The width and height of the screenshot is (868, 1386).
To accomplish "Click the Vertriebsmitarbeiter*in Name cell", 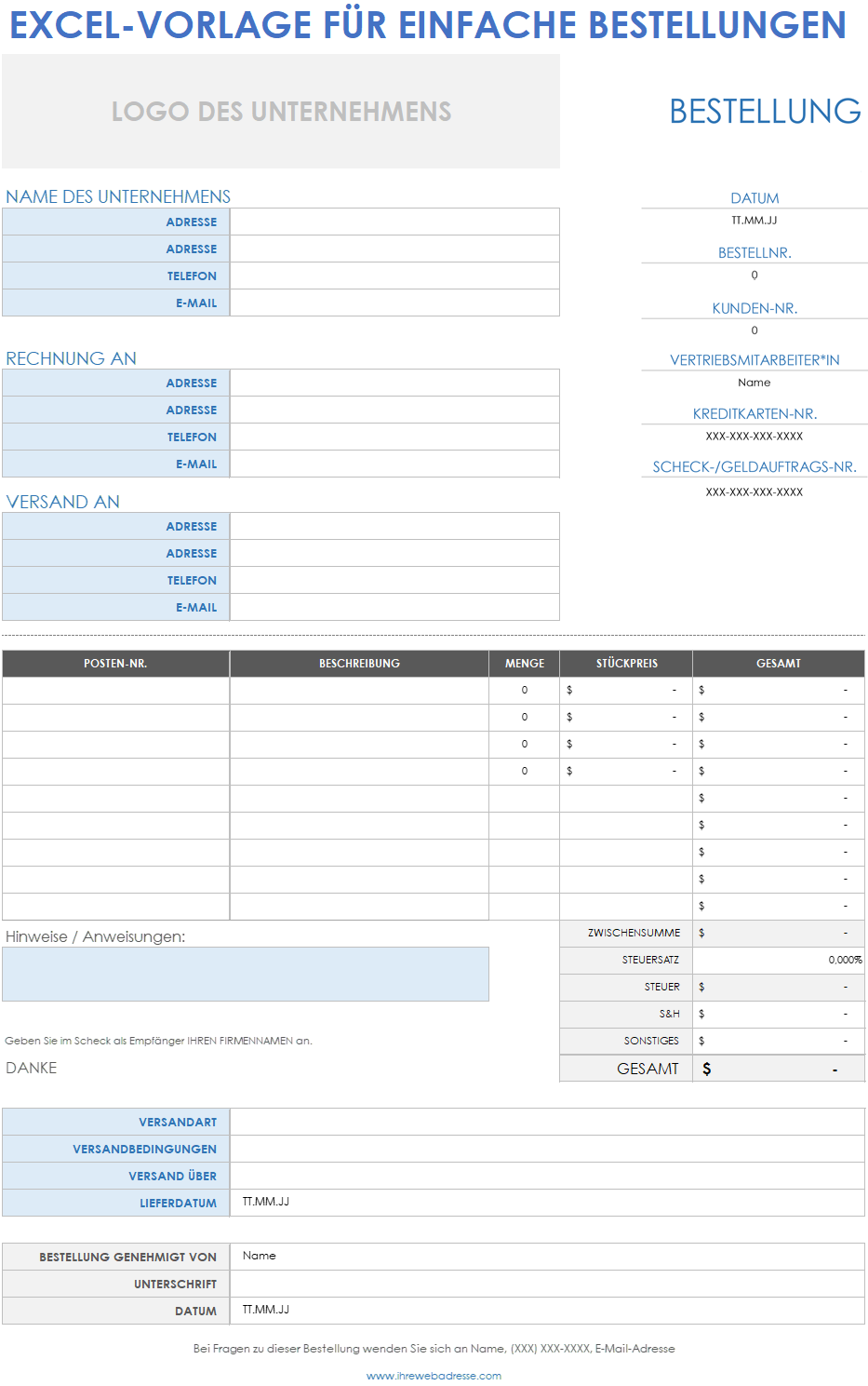I will (754, 383).
